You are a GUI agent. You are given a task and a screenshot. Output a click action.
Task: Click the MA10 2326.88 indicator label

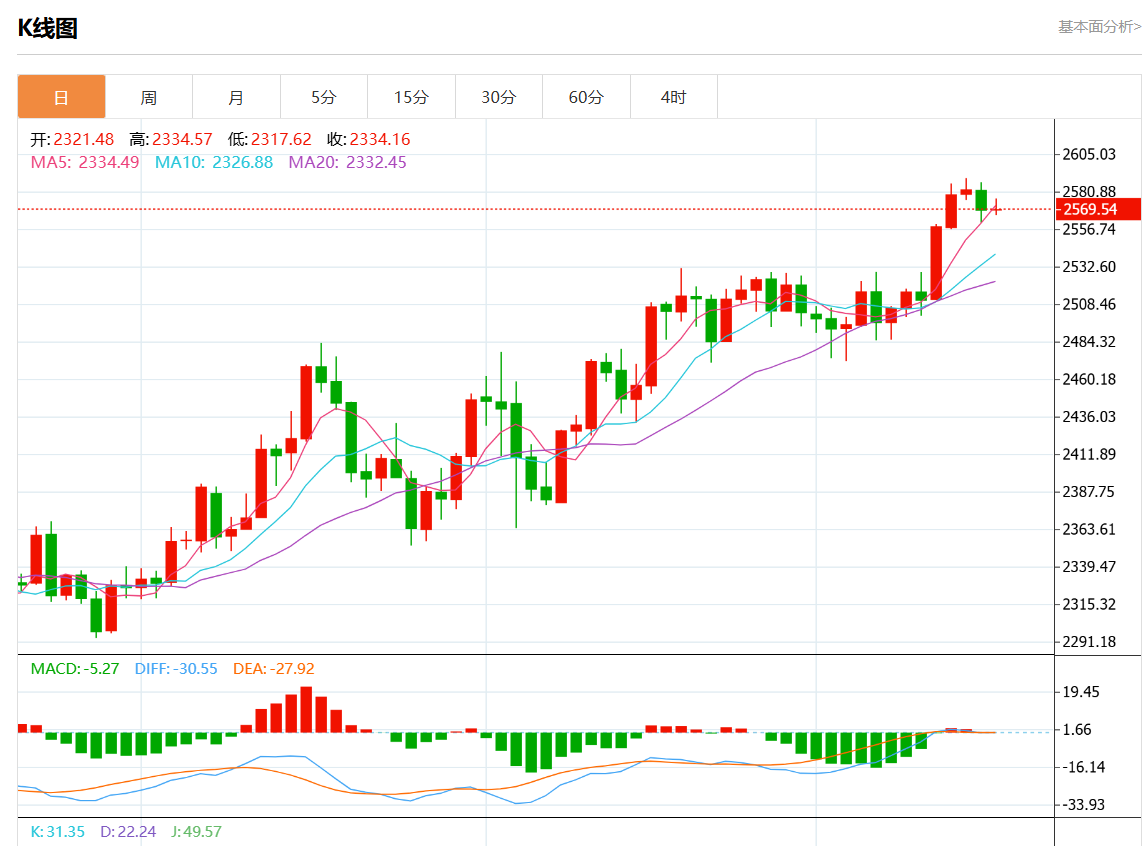point(214,162)
